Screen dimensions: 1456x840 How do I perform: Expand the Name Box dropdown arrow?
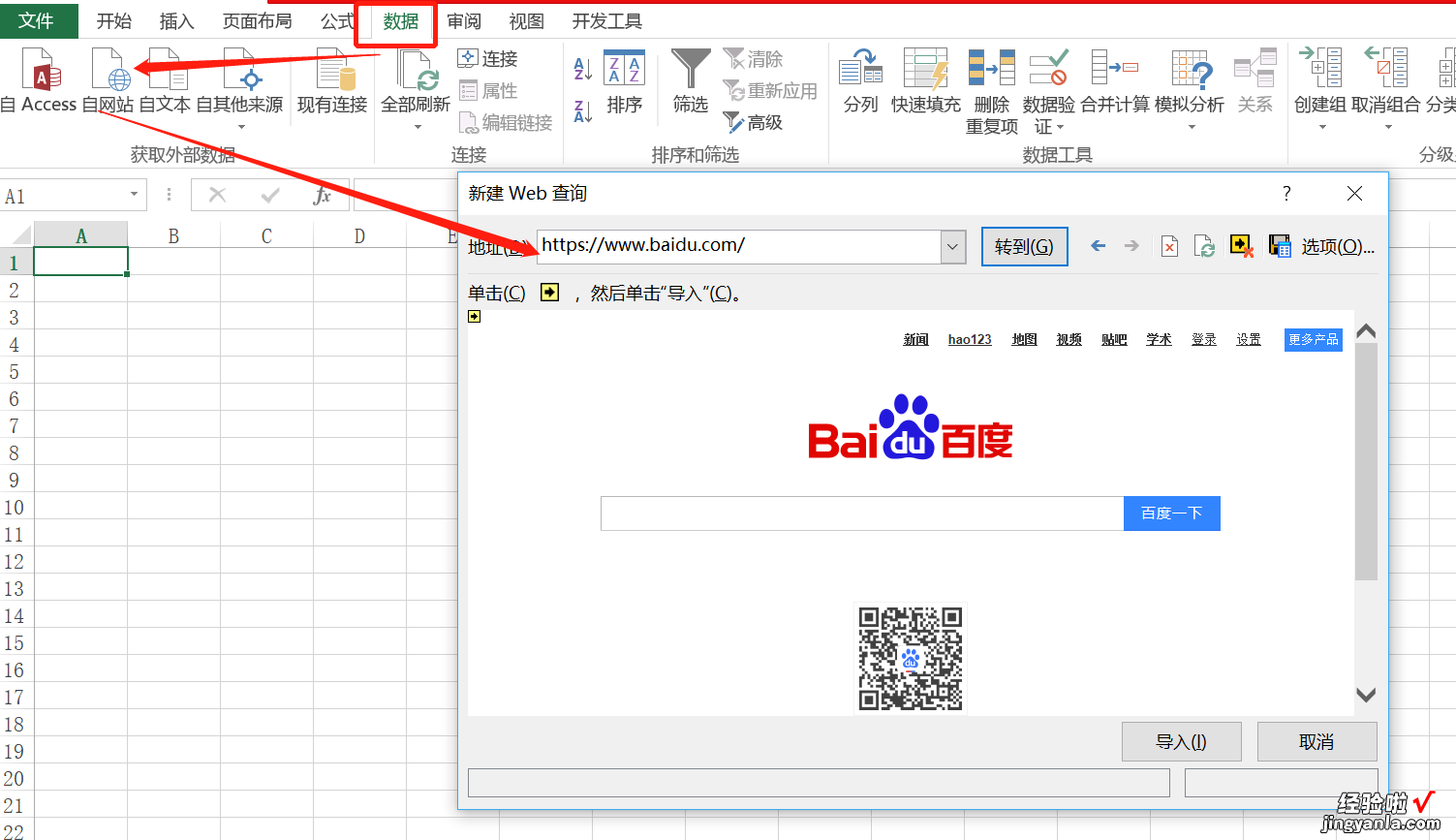click(134, 196)
